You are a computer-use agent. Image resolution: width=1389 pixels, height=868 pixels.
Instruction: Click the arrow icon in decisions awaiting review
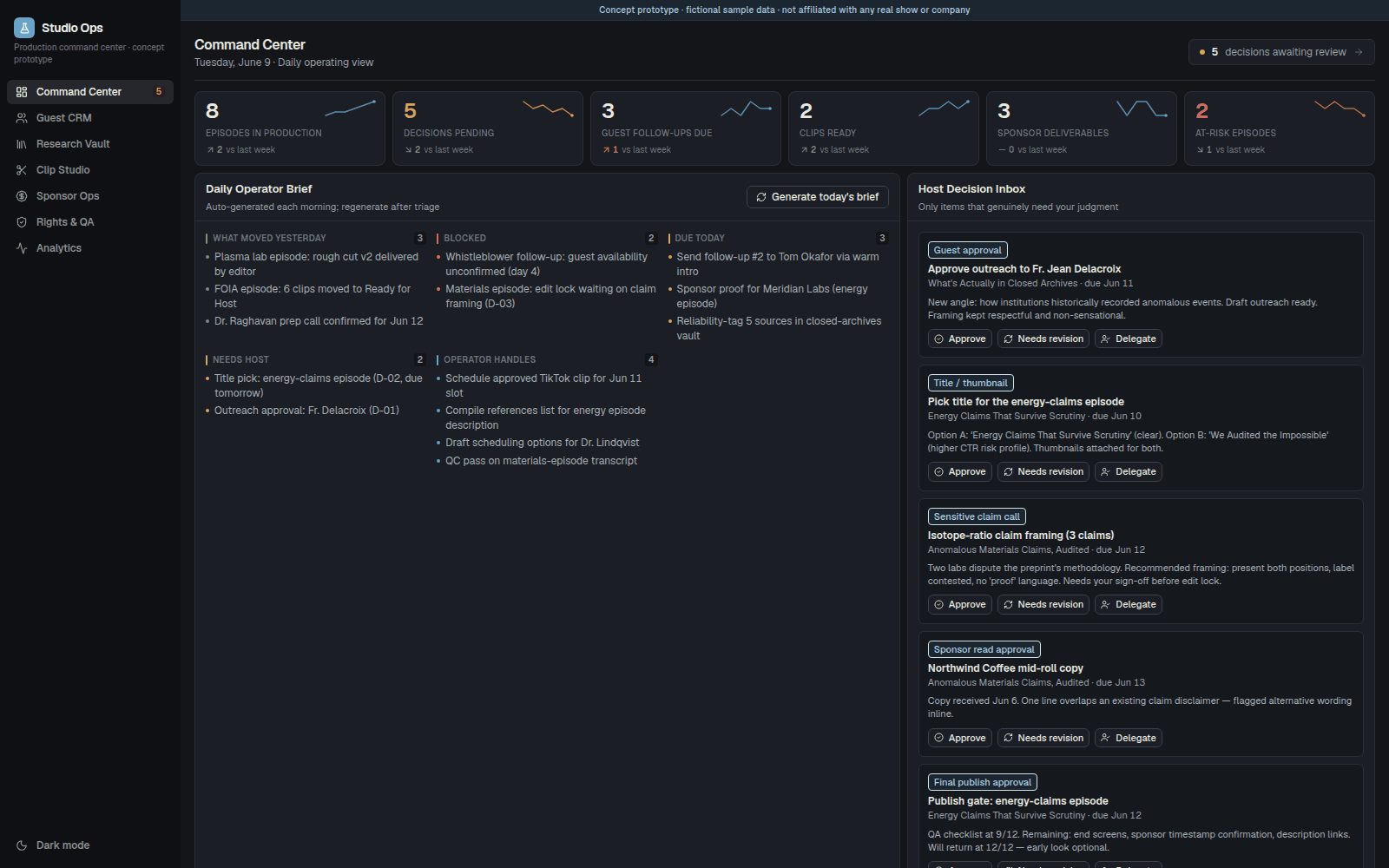(1359, 52)
